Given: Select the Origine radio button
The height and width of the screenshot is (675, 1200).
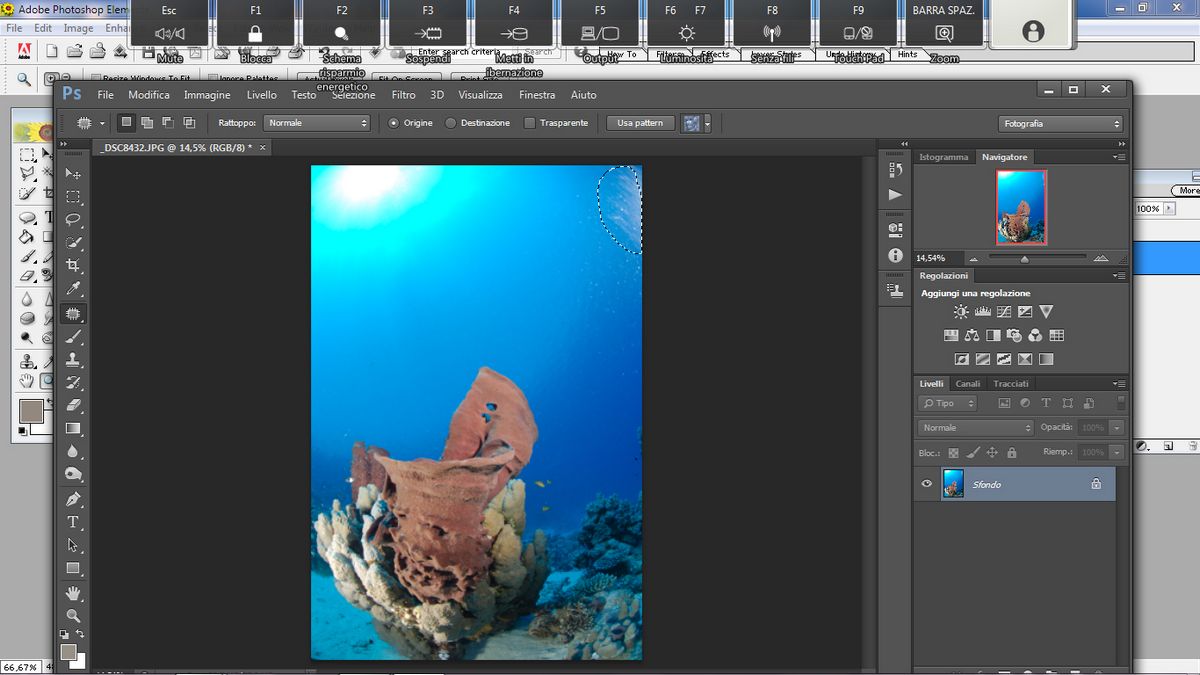Looking at the screenshot, I should [393, 123].
